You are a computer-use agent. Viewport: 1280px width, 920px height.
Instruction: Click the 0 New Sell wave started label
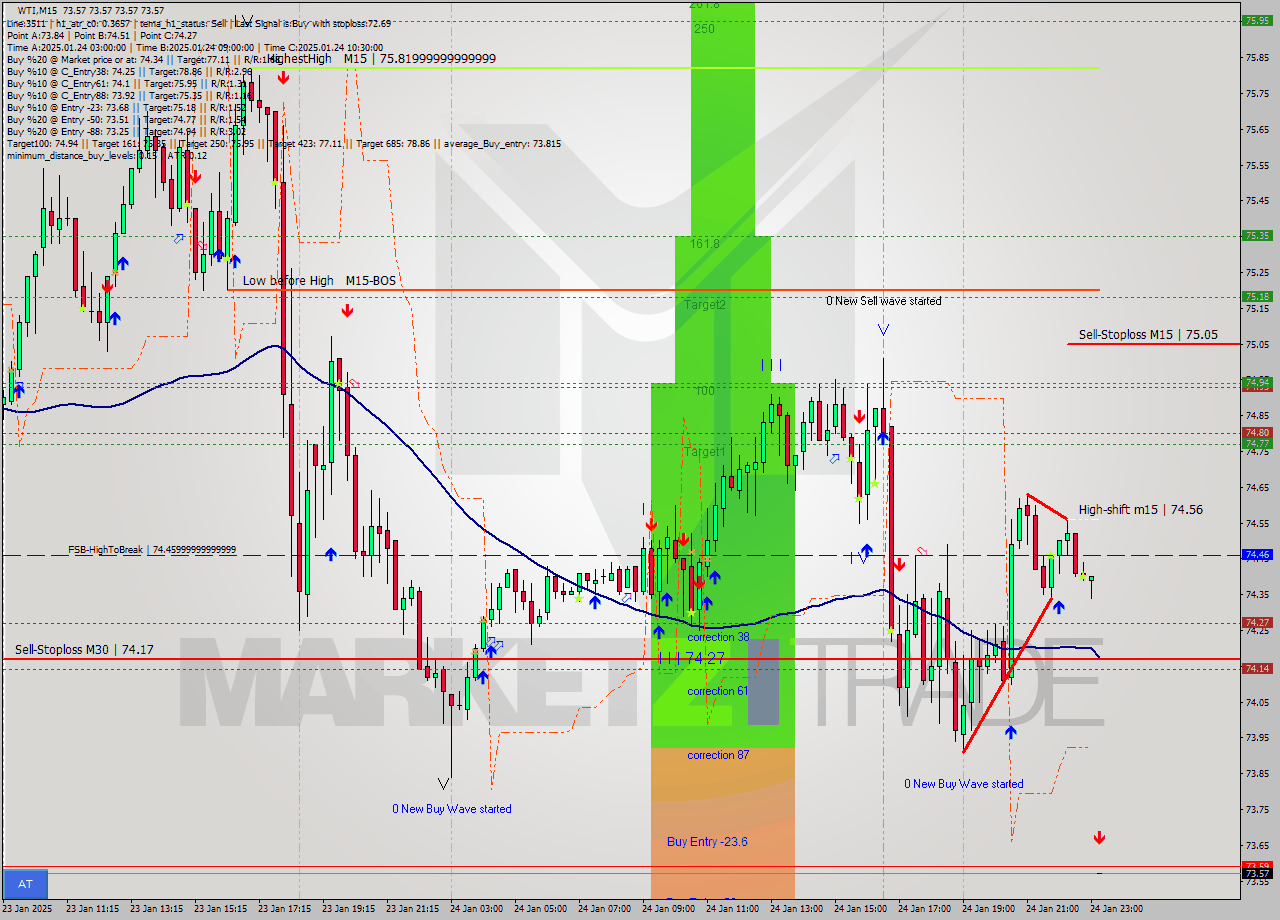(883, 301)
